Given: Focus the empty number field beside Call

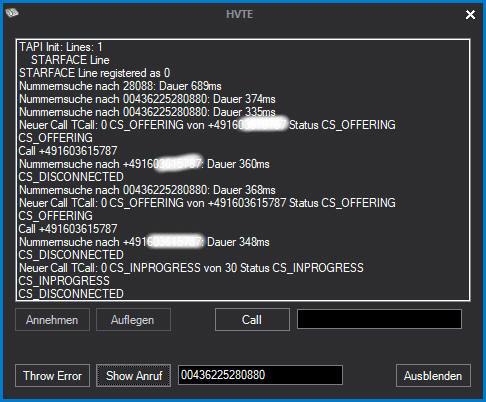Looking at the screenshot, I should pyautogui.click(x=379, y=319).
